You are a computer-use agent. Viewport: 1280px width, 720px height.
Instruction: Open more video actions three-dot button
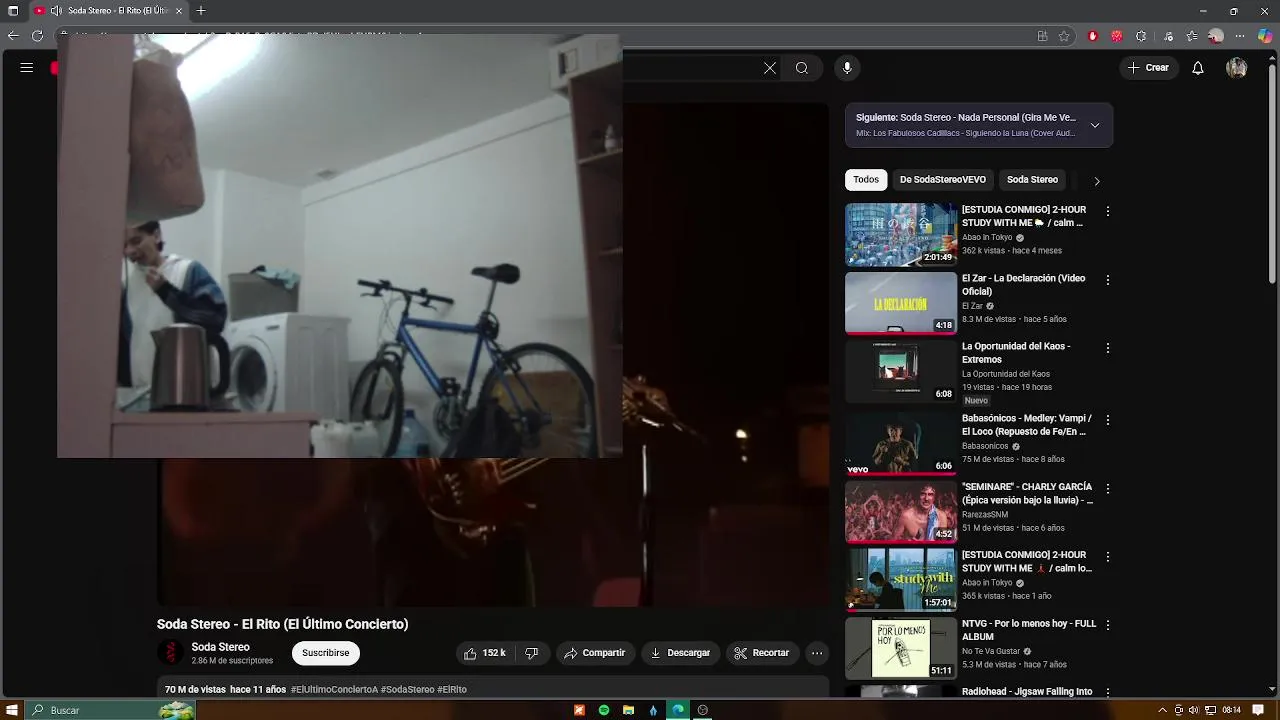817,653
